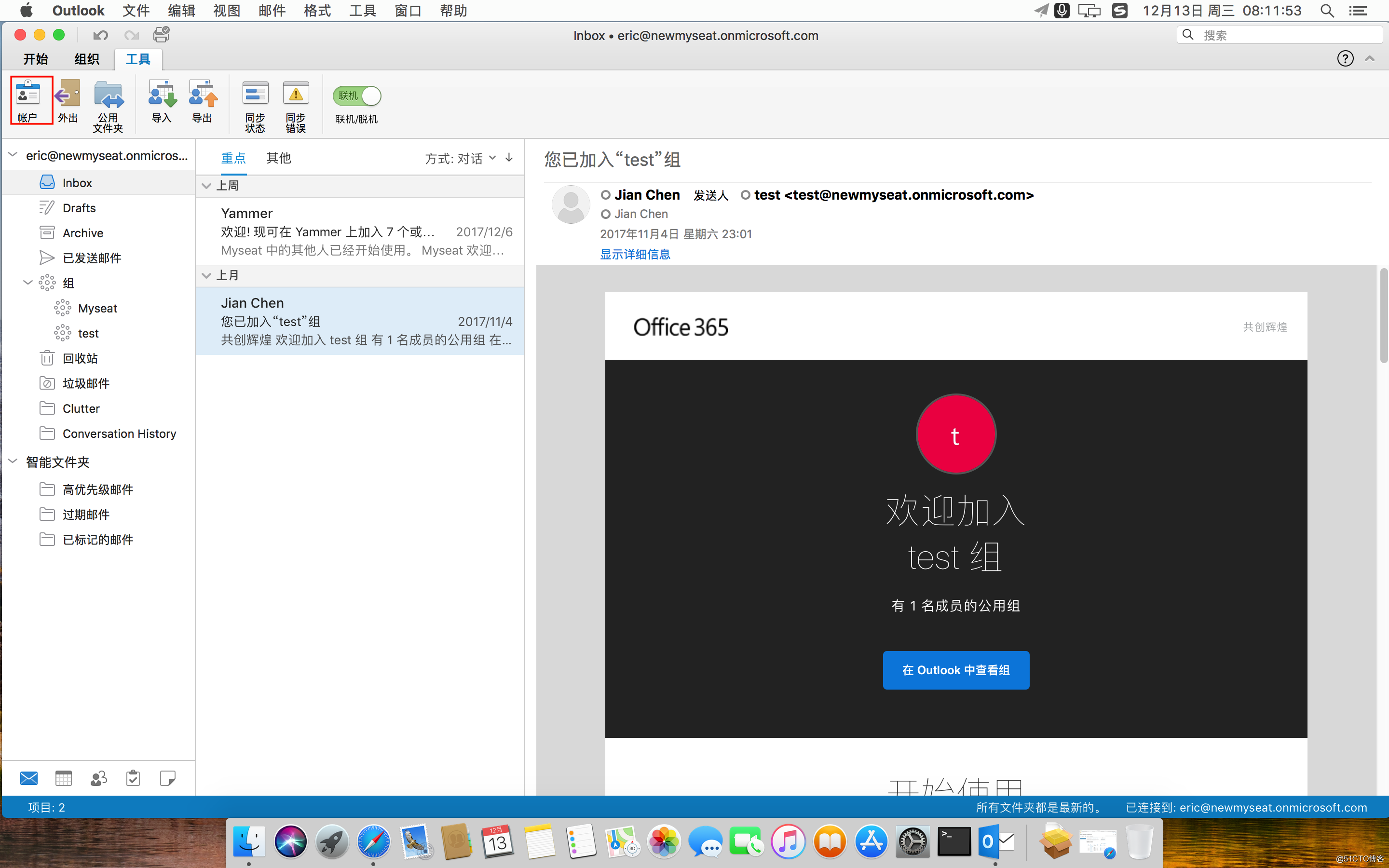Reverse sort order with down arrow
The width and height of the screenshot is (1389, 868).
click(509, 158)
